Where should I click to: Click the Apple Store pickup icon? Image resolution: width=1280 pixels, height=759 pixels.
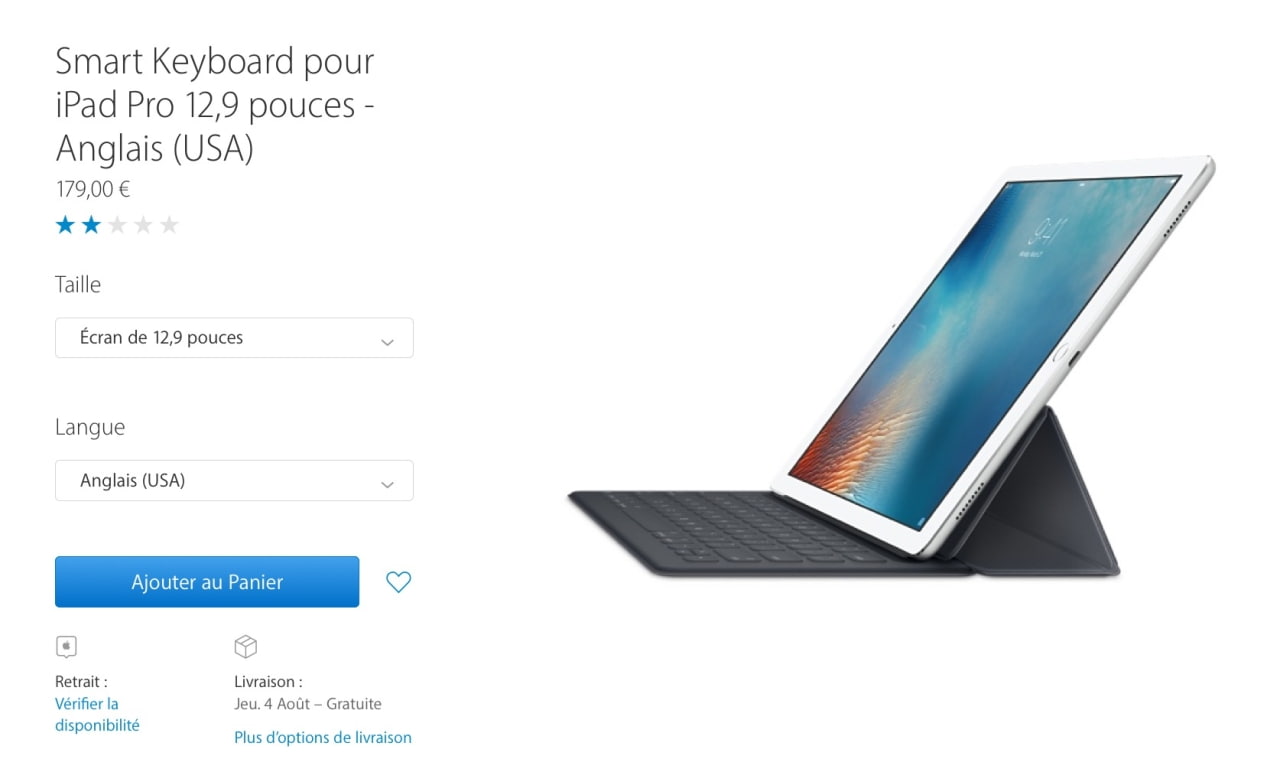tap(66, 646)
